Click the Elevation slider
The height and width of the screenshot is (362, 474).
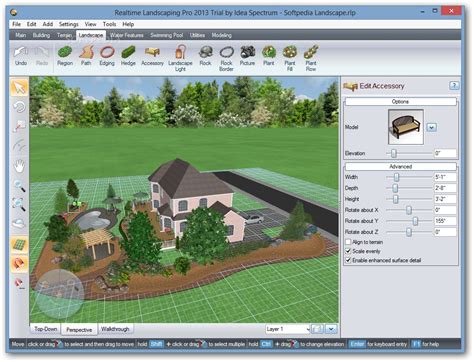coord(409,153)
